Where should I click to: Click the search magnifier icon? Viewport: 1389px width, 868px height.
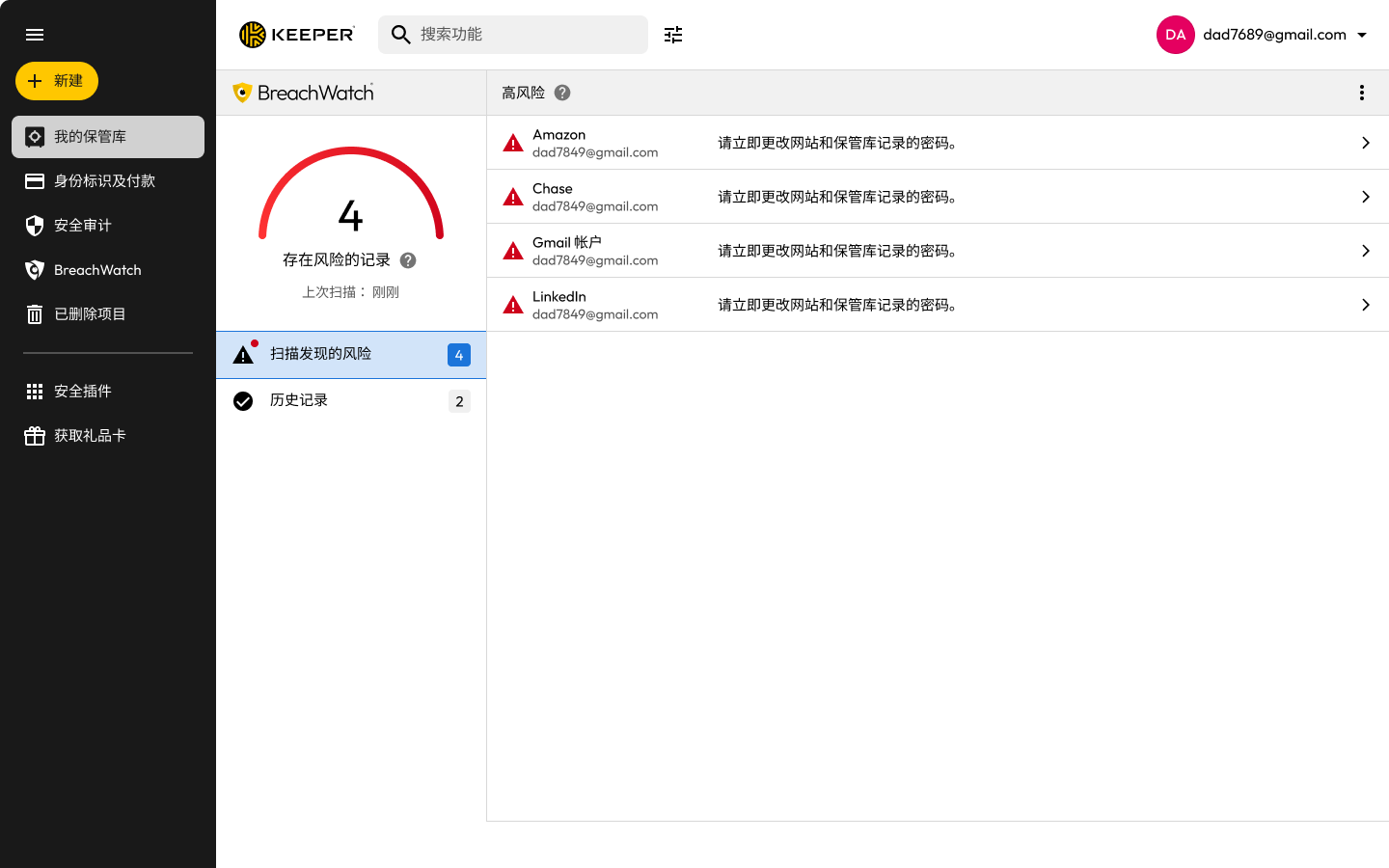[401, 35]
